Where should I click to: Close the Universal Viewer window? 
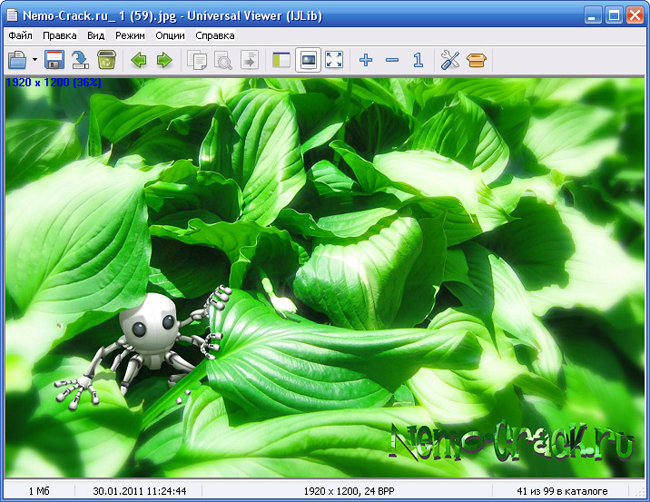635,15
